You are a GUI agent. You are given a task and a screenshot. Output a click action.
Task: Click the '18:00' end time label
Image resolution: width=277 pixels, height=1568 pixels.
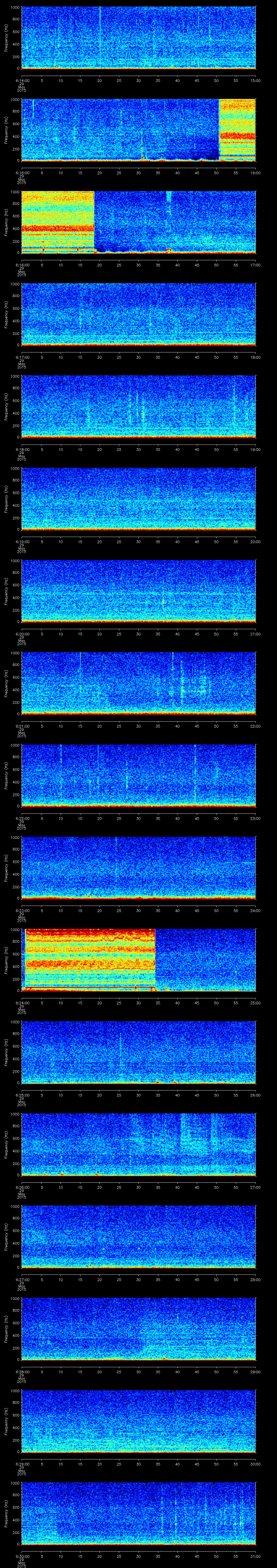(255, 357)
